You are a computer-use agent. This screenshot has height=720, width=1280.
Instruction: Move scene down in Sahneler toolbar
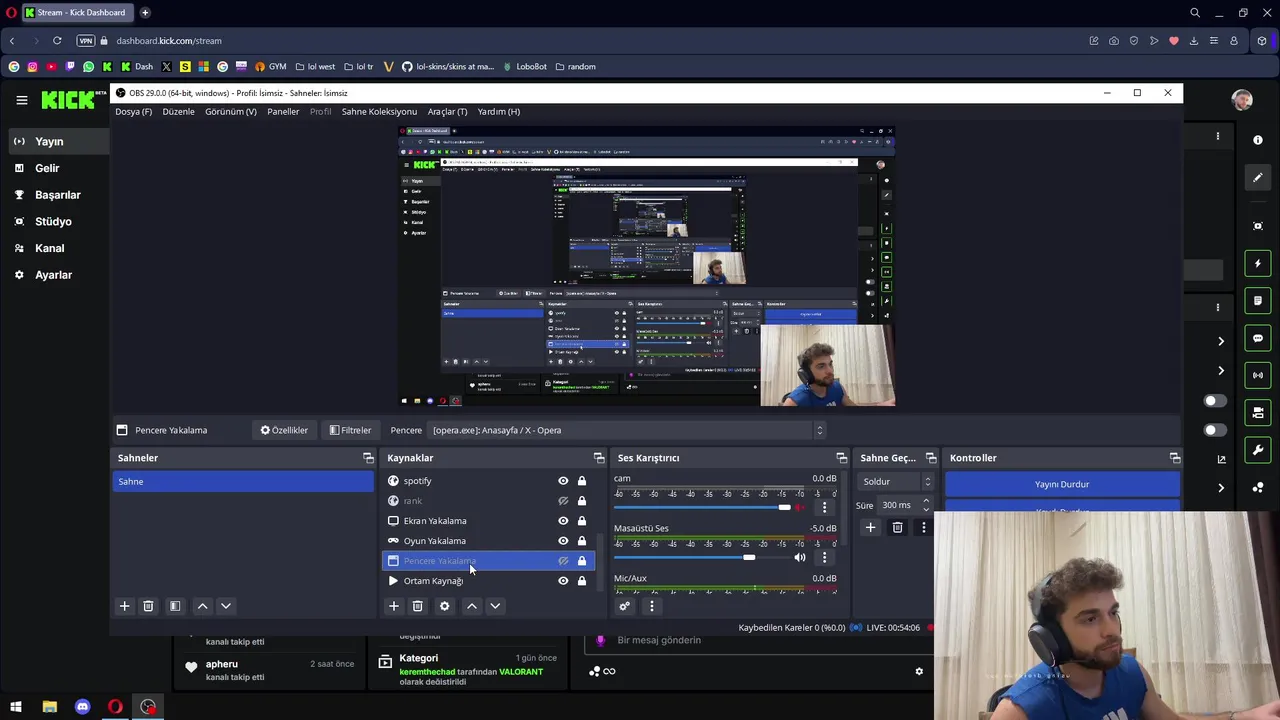tap(225, 606)
